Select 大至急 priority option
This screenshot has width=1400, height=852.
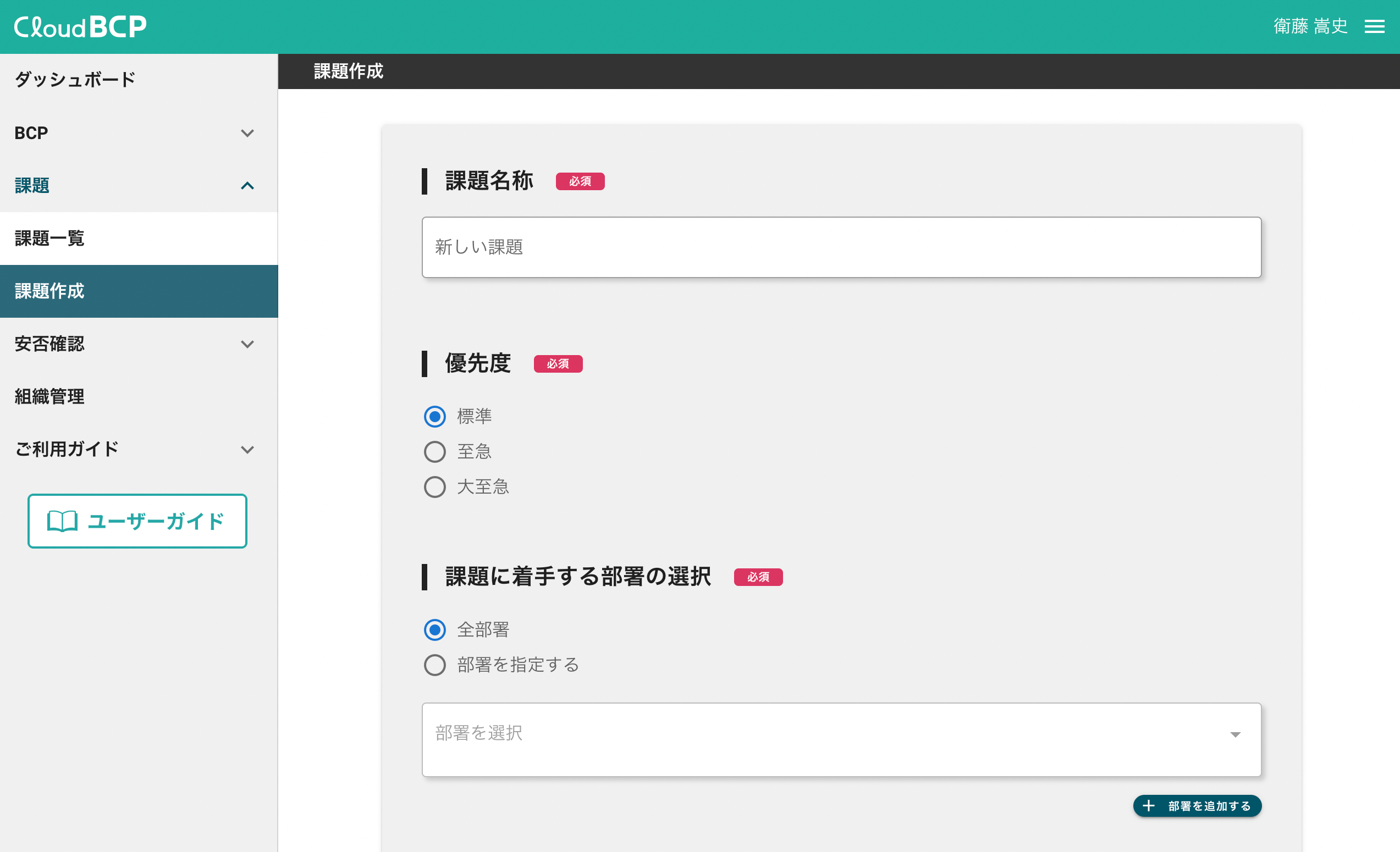(x=434, y=487)
